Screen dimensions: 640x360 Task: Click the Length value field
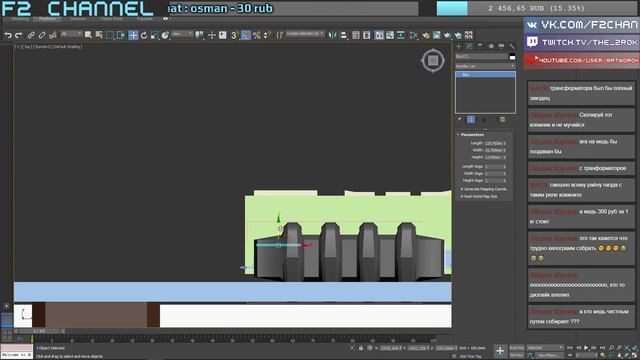point(493,143)
